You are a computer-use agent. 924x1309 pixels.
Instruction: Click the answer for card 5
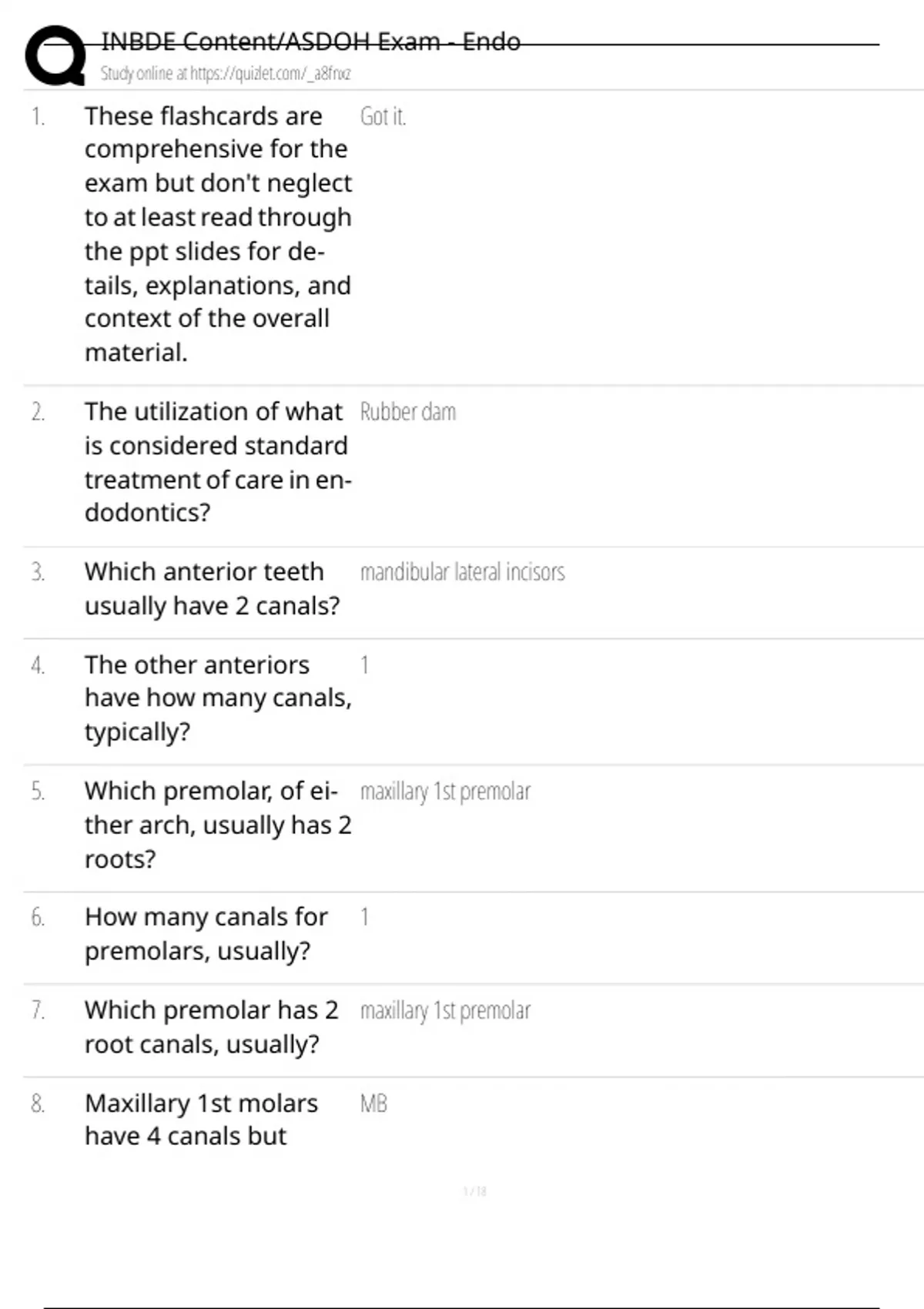445,792
